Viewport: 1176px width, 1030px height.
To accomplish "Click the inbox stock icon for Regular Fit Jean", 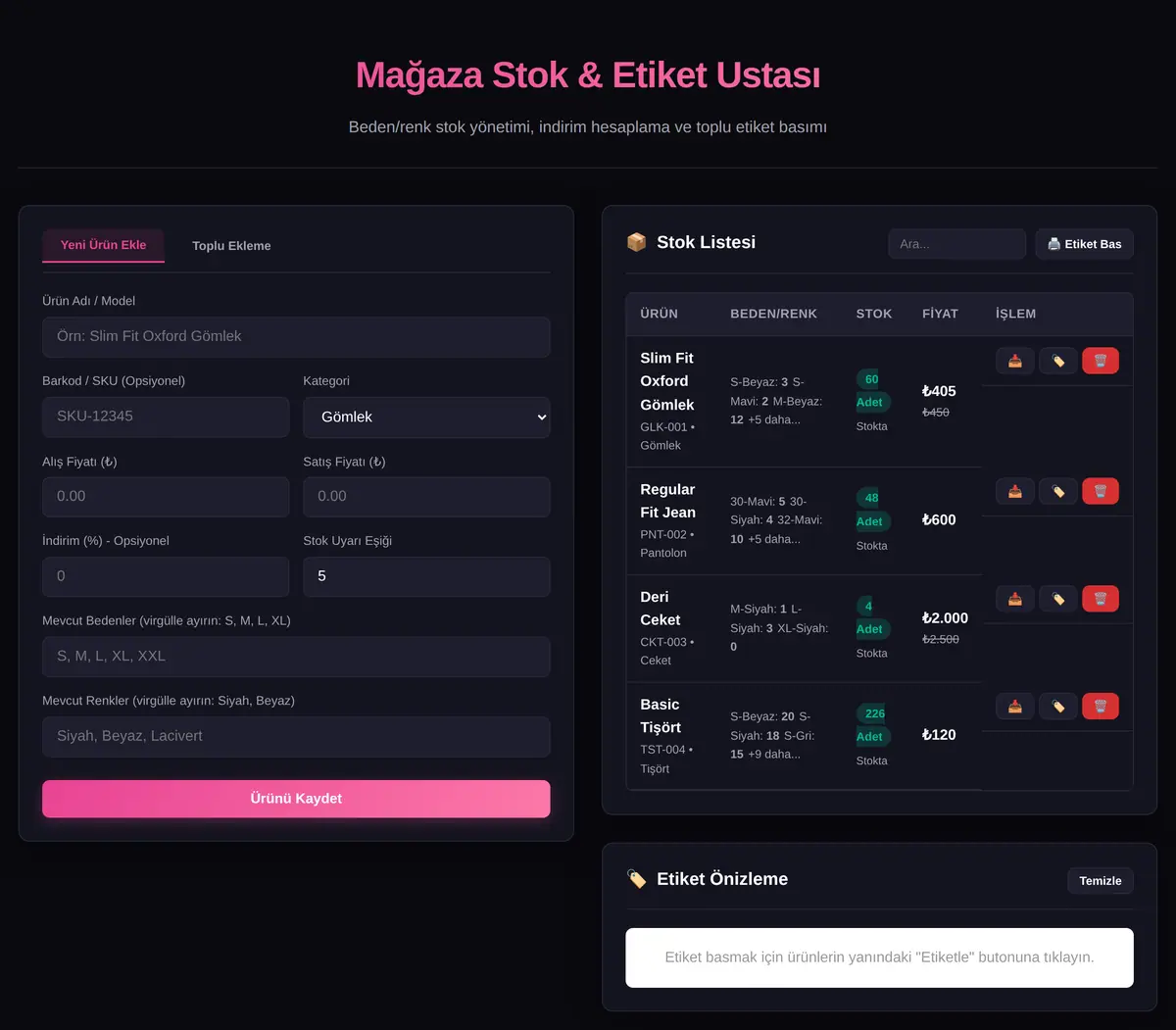I will 1015,491.
